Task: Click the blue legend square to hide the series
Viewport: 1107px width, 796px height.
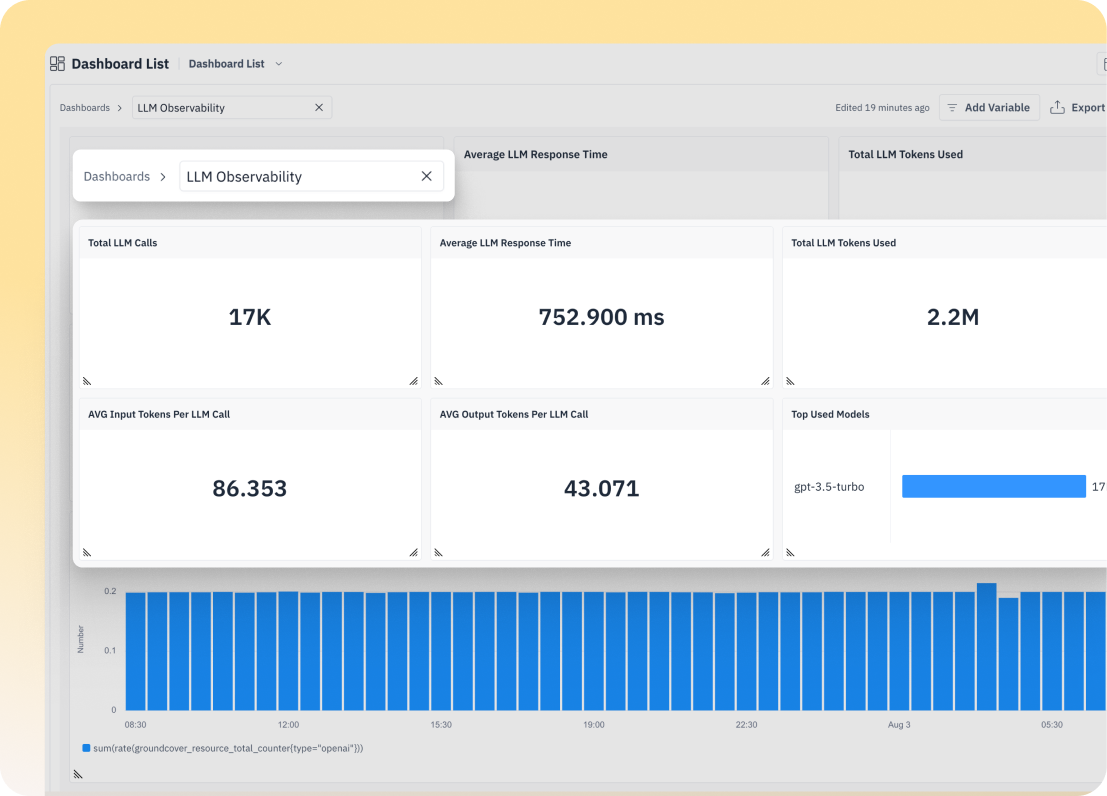Action: coord(86,747)
